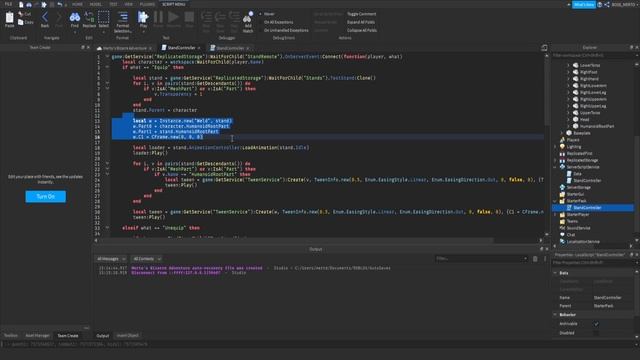Open Find with the binoculars icon

click(75, 17)
